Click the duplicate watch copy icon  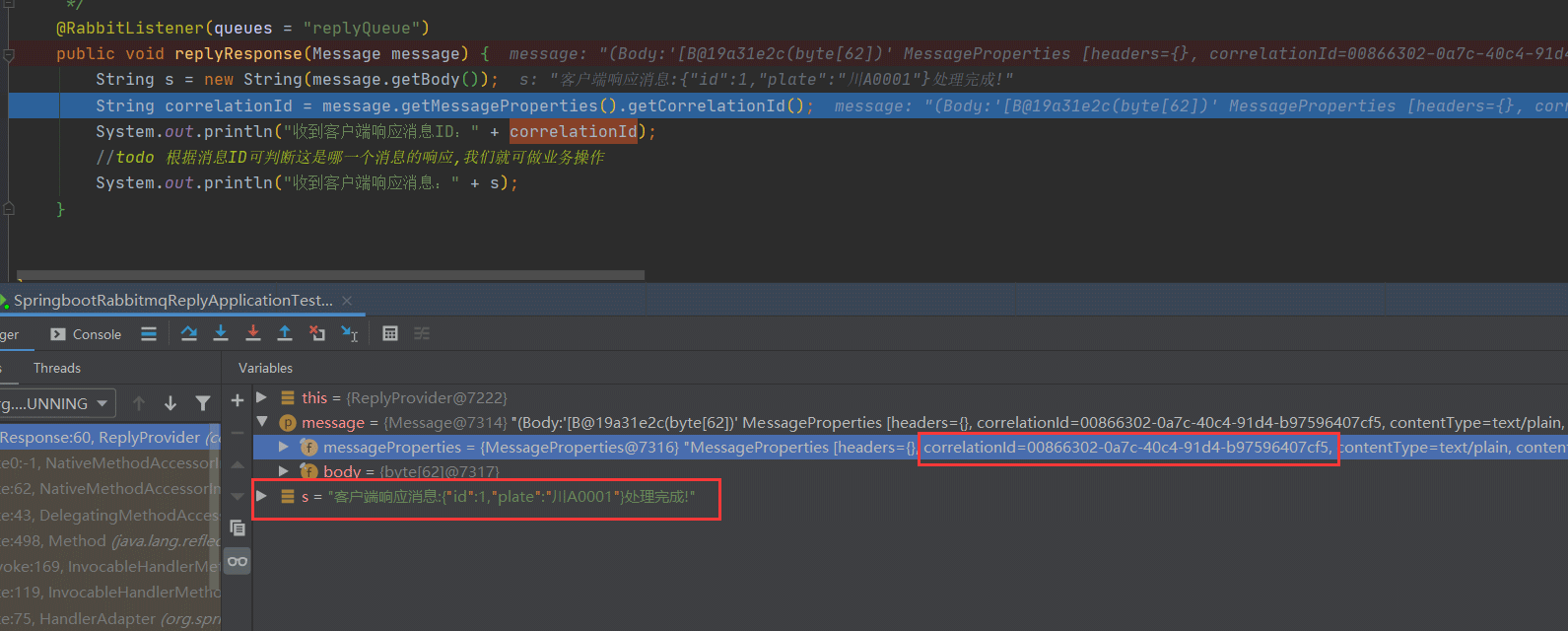point(237,528)
